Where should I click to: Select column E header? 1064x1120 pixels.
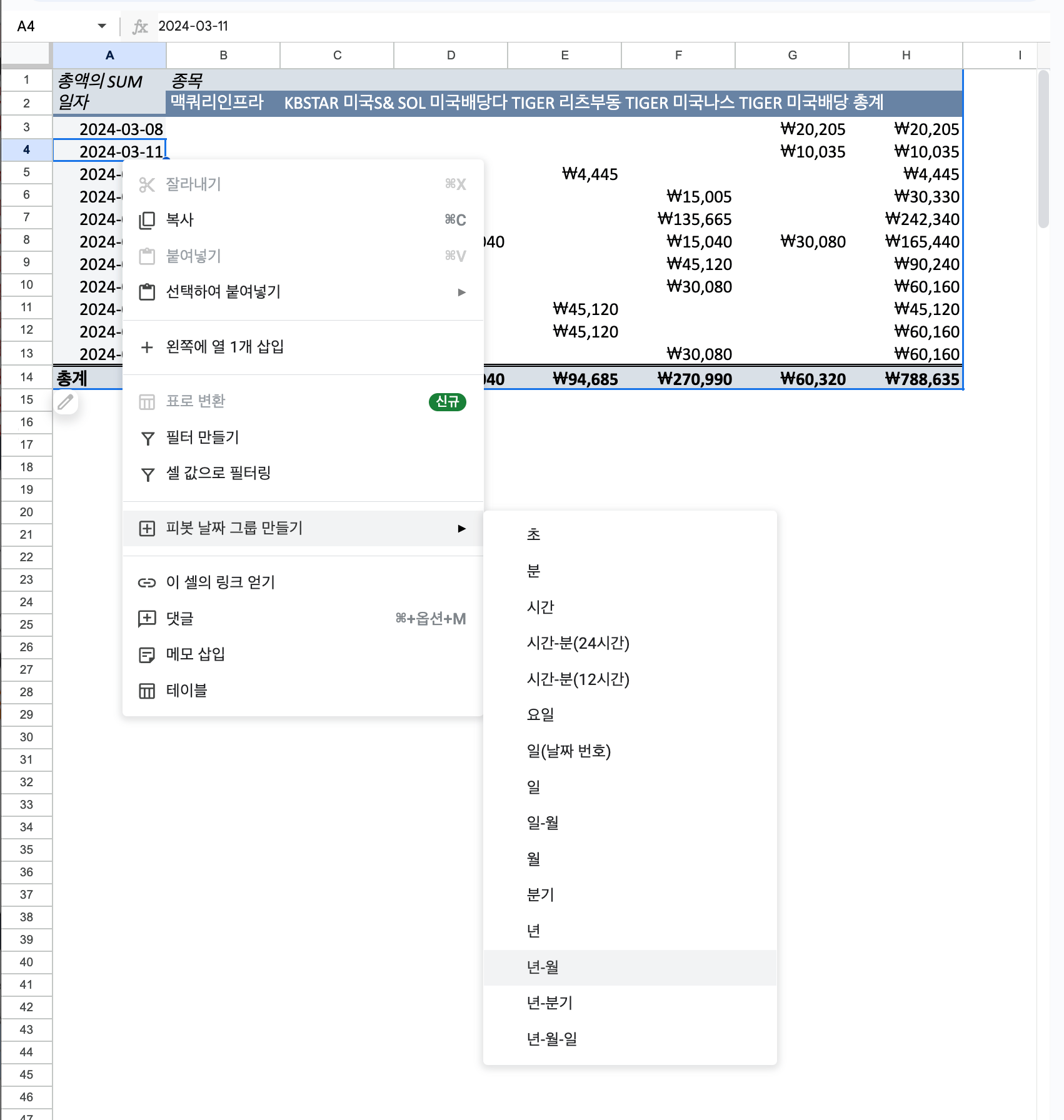point(565,56)
